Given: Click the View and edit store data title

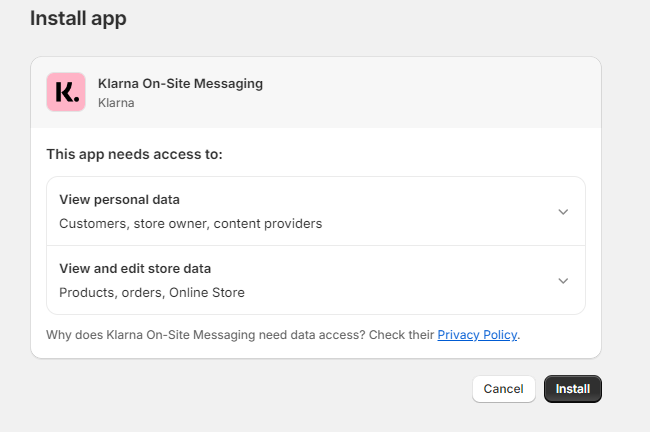Looking at the screenshot, I should click(135, 269).
